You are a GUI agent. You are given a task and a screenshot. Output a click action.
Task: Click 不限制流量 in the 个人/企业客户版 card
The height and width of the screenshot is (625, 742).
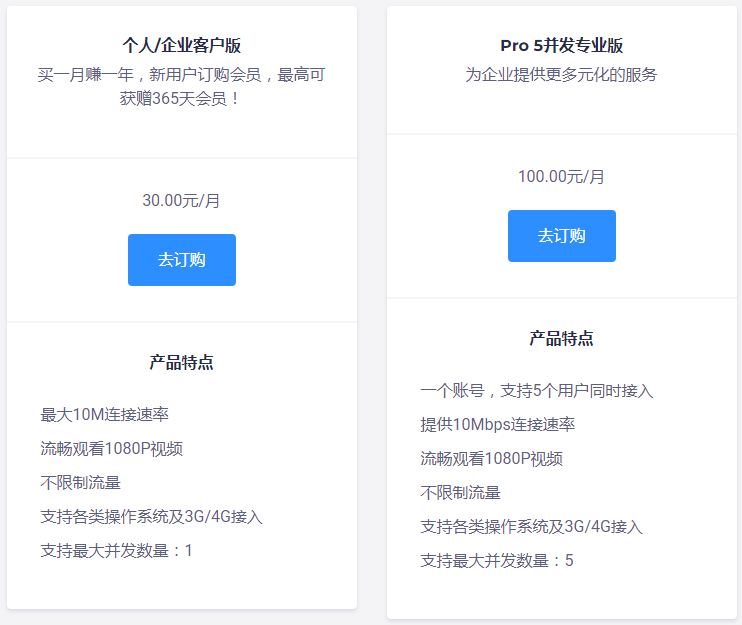80,482
